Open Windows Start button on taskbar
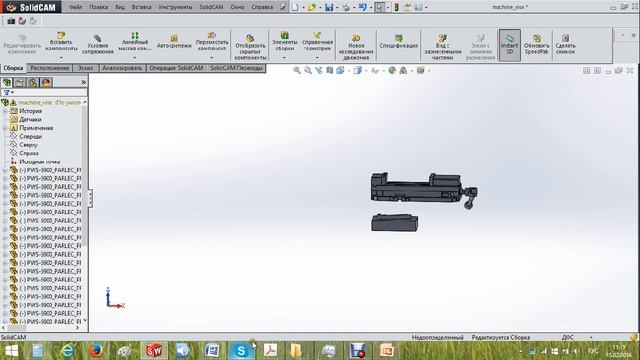Viewport: 640px width, 360px height. click(11, 351)
